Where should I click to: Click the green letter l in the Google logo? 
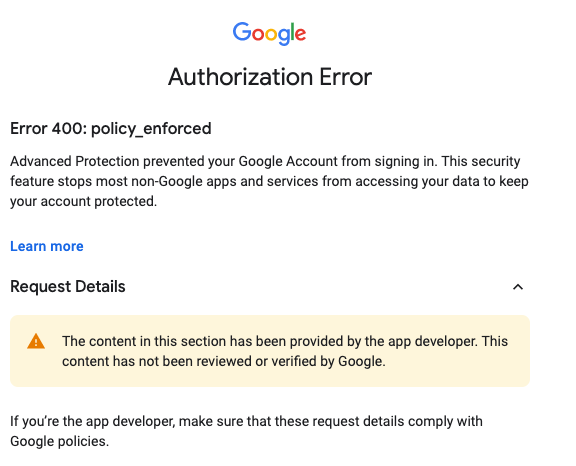click(x=292, y=32)
